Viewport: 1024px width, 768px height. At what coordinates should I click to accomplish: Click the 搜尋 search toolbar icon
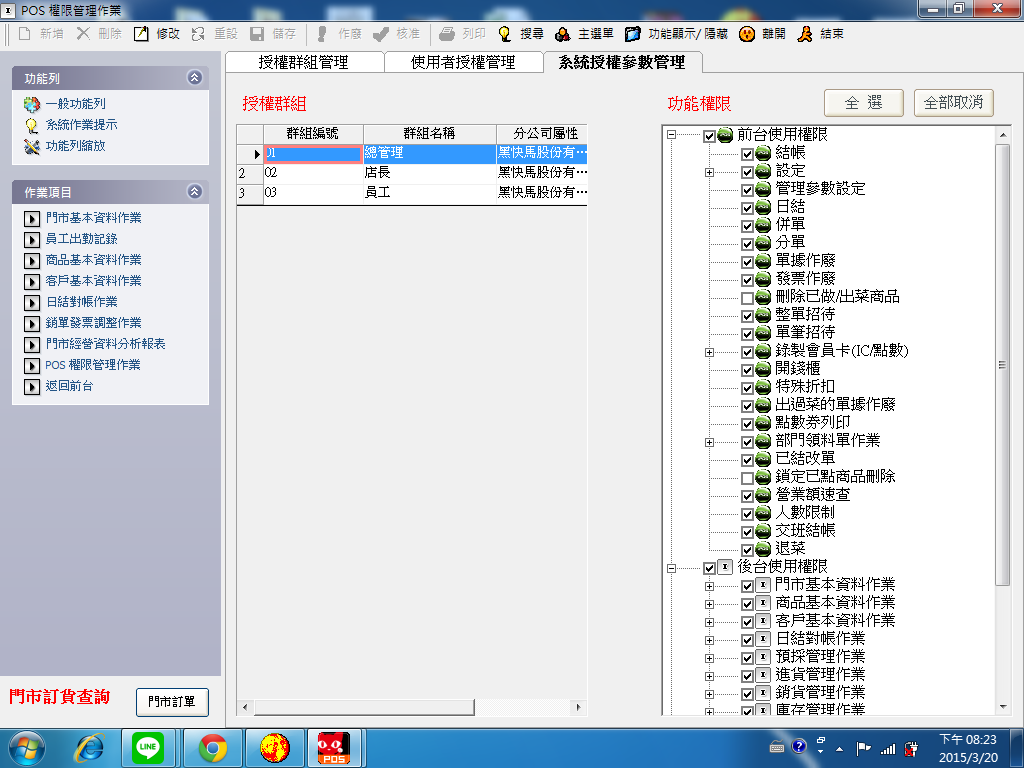[x=506, y=33]
